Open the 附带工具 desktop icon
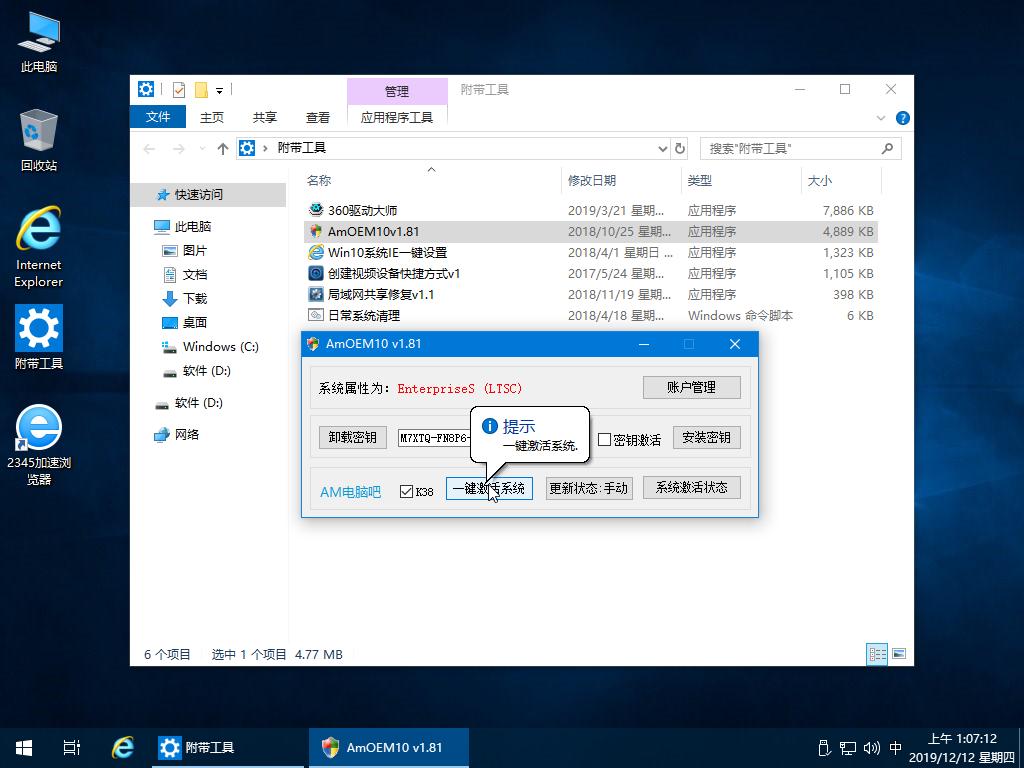 (x=39, y=337)
